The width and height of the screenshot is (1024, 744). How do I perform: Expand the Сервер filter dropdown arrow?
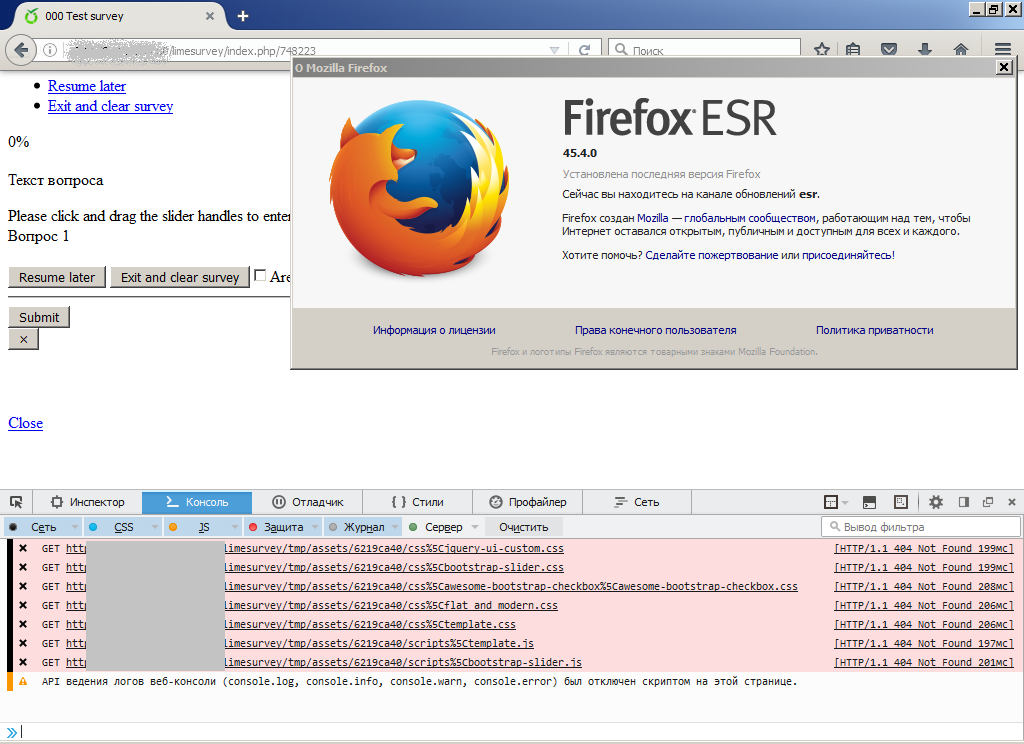point(475,527)
